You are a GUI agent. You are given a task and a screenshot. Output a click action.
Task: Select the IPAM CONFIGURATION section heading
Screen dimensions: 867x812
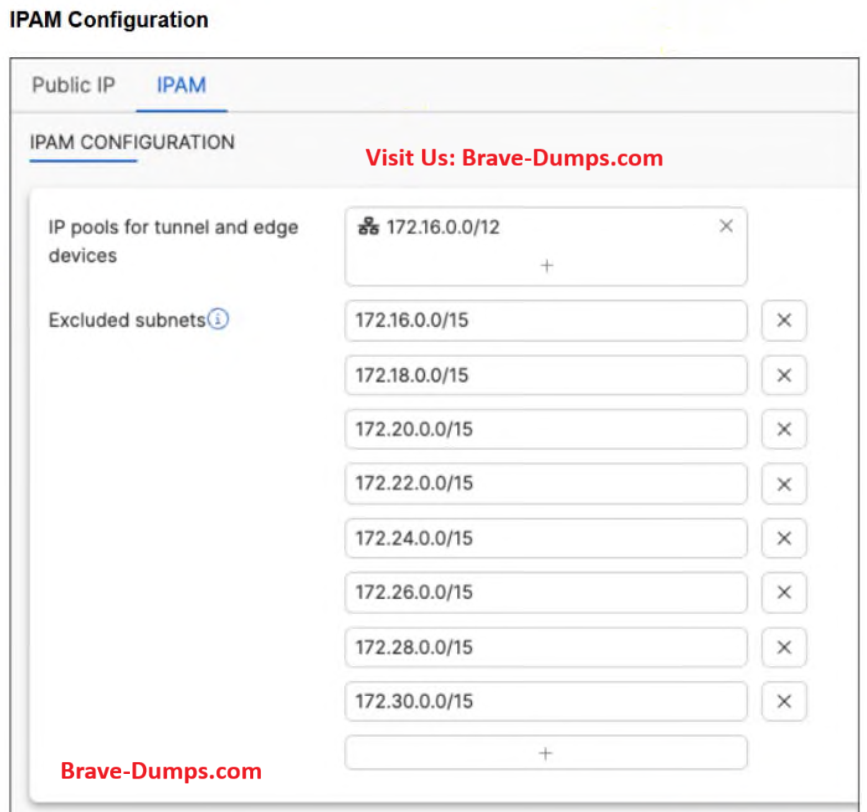click(x=132, y=142)
